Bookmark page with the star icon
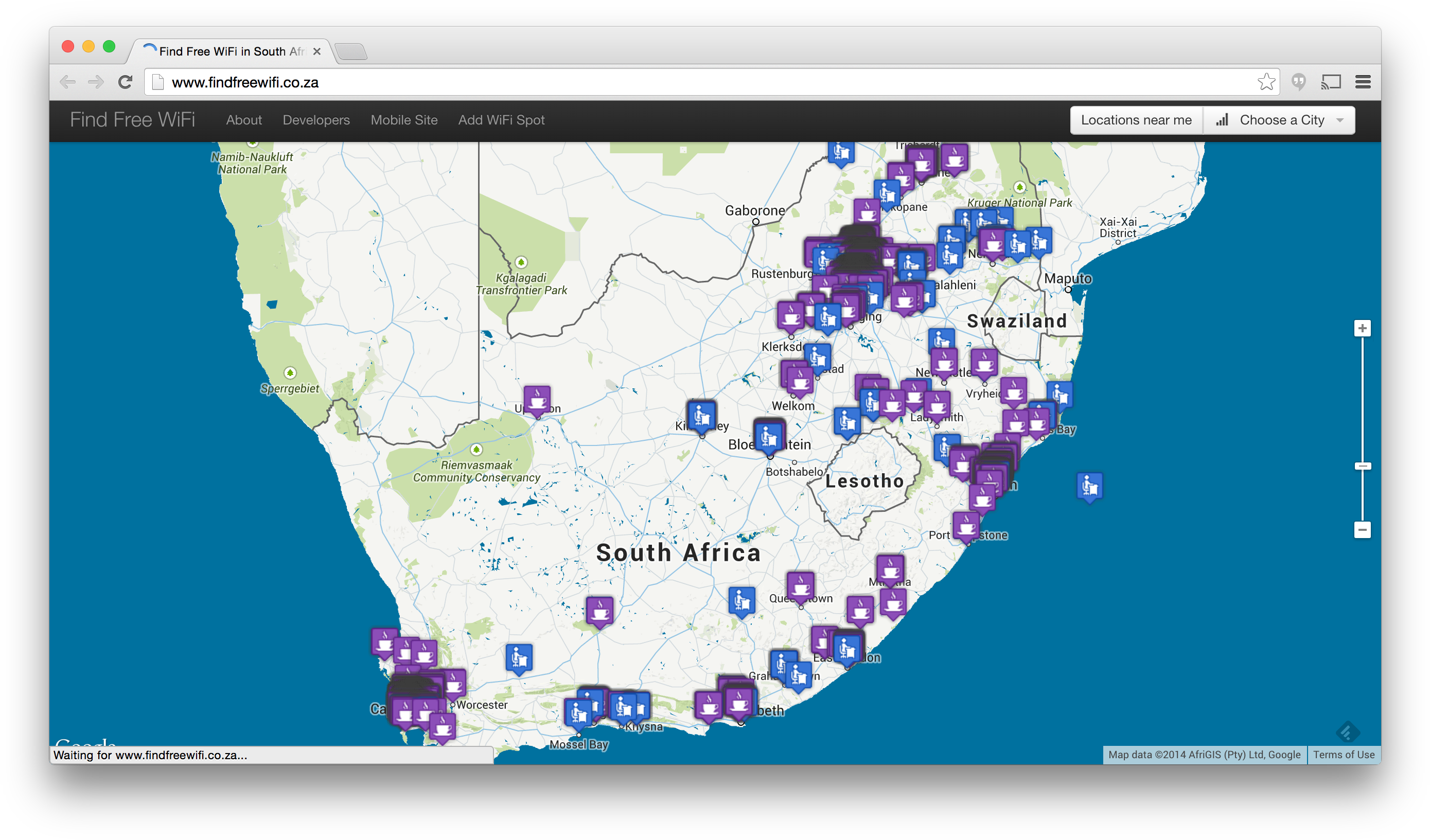Screen dimensions: 1430x840 (1266, 82)
